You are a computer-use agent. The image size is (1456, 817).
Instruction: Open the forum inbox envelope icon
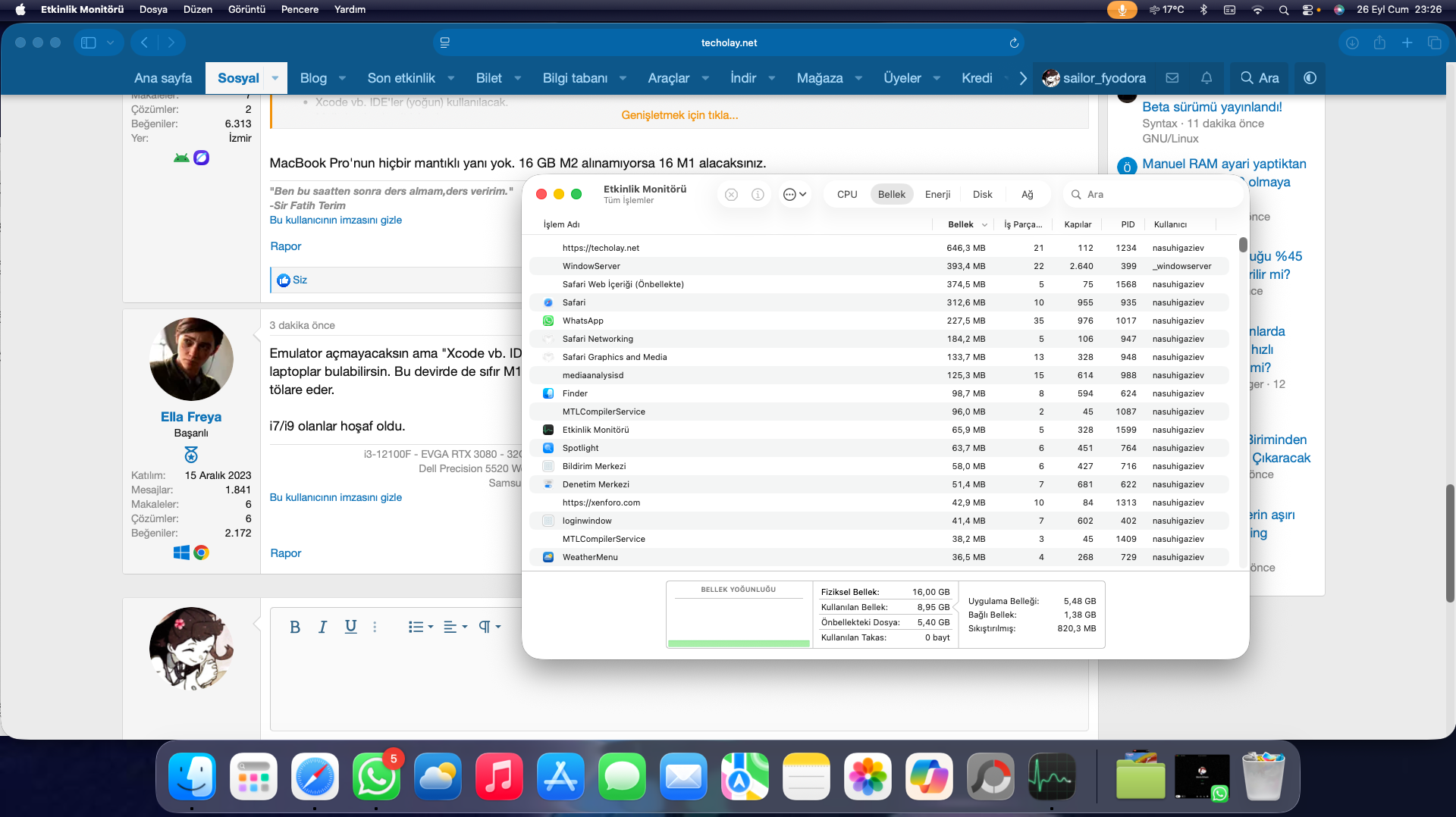tap(1172, 78)
